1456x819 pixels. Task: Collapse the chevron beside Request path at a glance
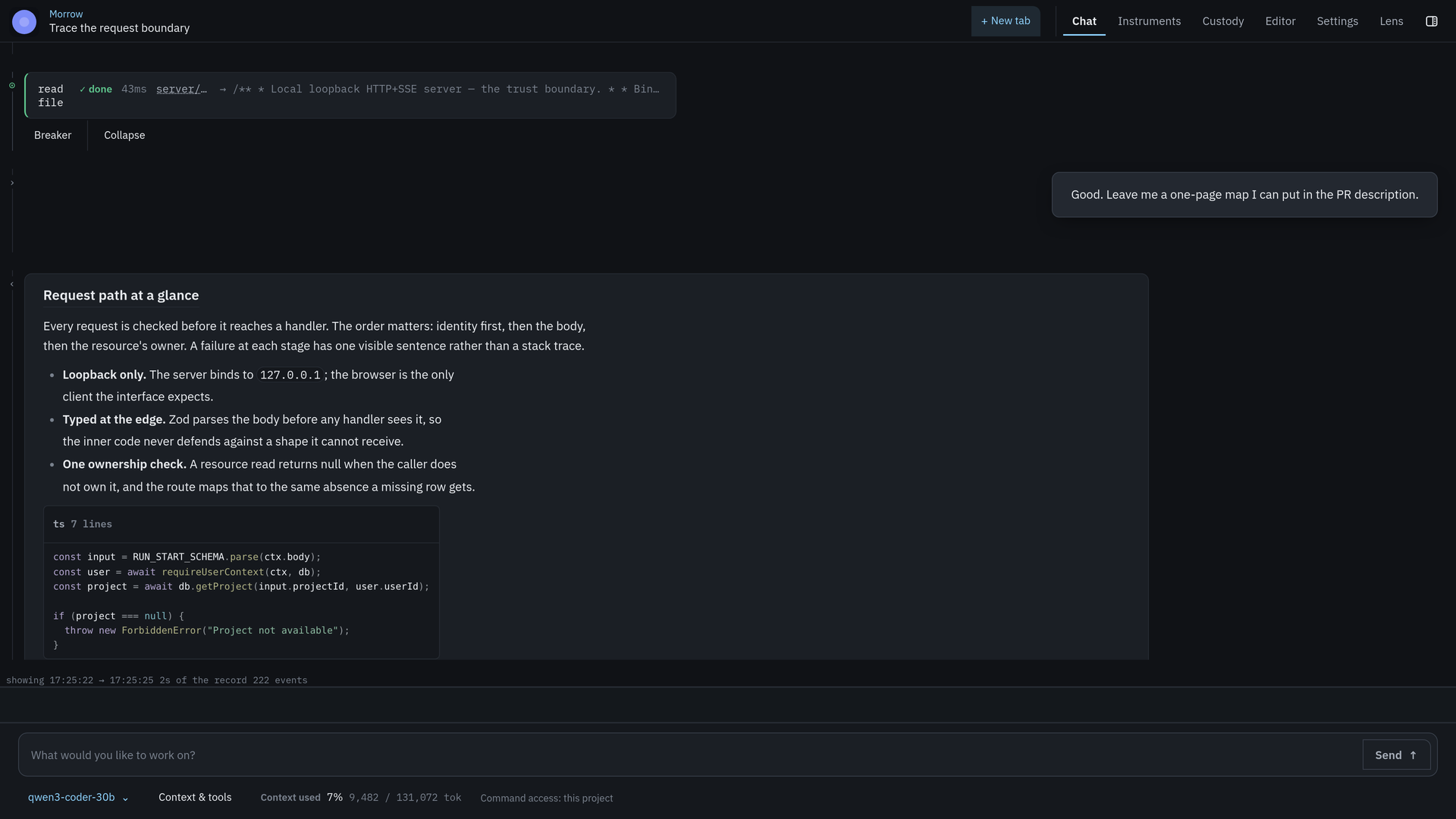point(12,284)
